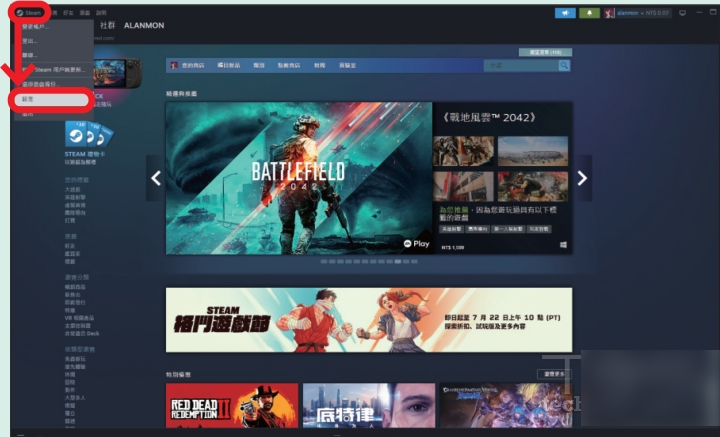Click the 瀏覽更多 button near special offers
This screenshot has width=720, height=437.
(x=554, y=374)
